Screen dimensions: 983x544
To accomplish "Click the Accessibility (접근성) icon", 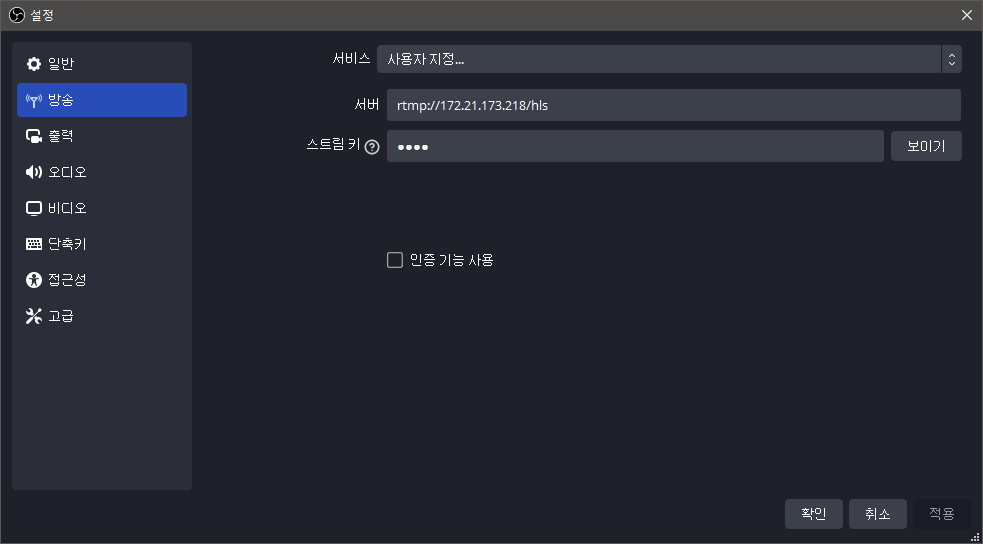I will click(34, 280).
